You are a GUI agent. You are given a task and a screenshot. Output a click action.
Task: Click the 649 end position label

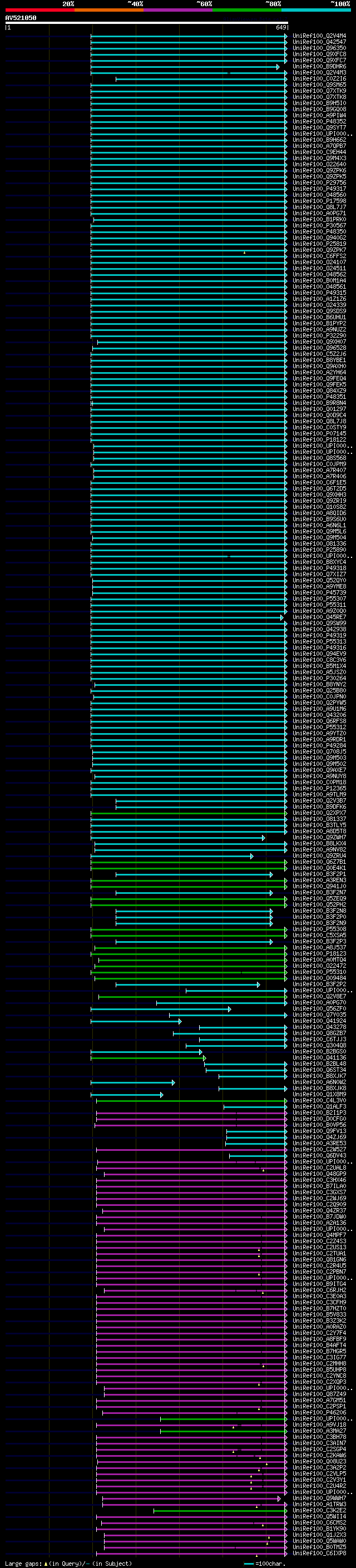[x=280, y=27]
